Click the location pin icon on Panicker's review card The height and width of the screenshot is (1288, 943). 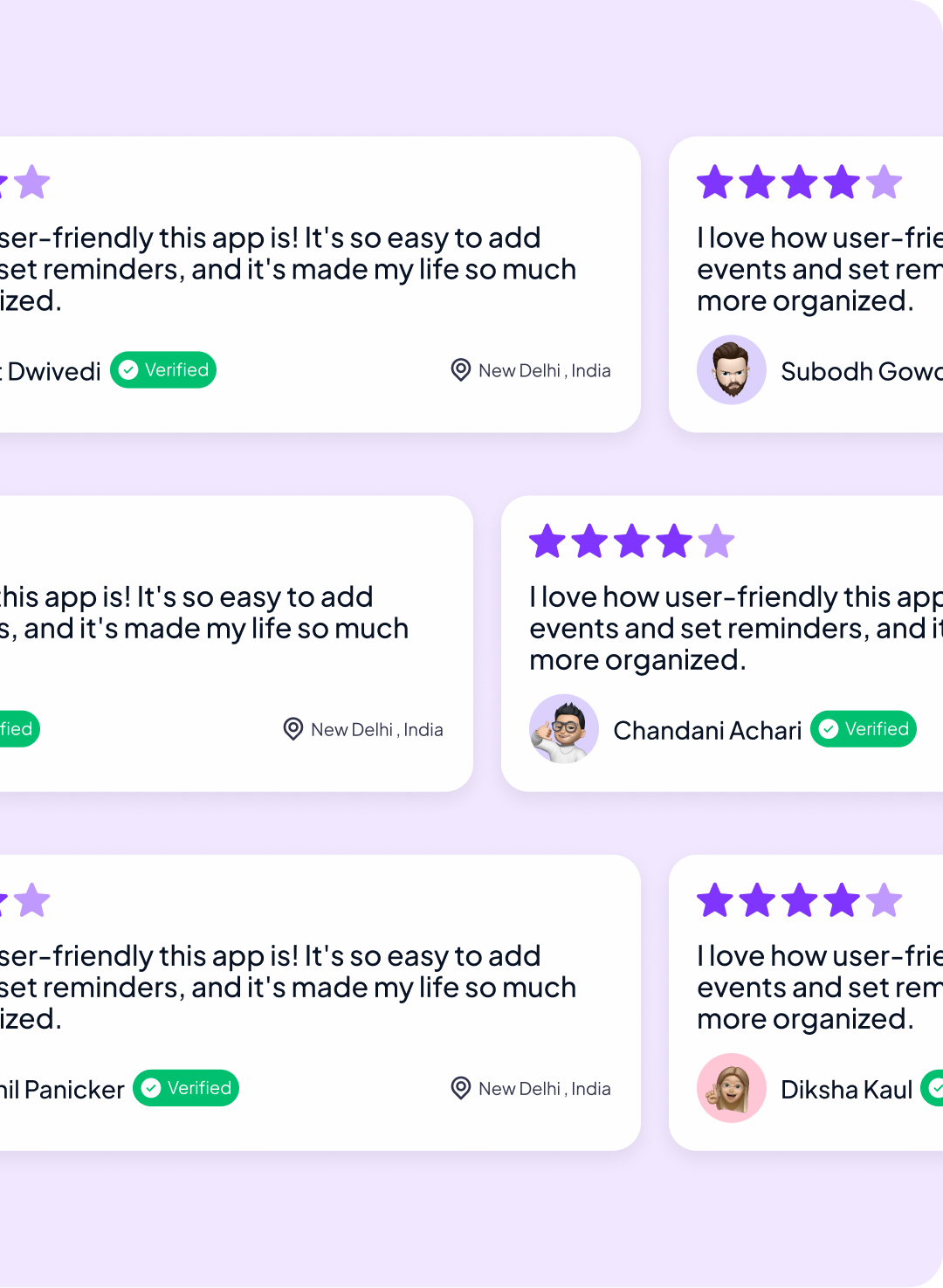tap(460, 1088)
